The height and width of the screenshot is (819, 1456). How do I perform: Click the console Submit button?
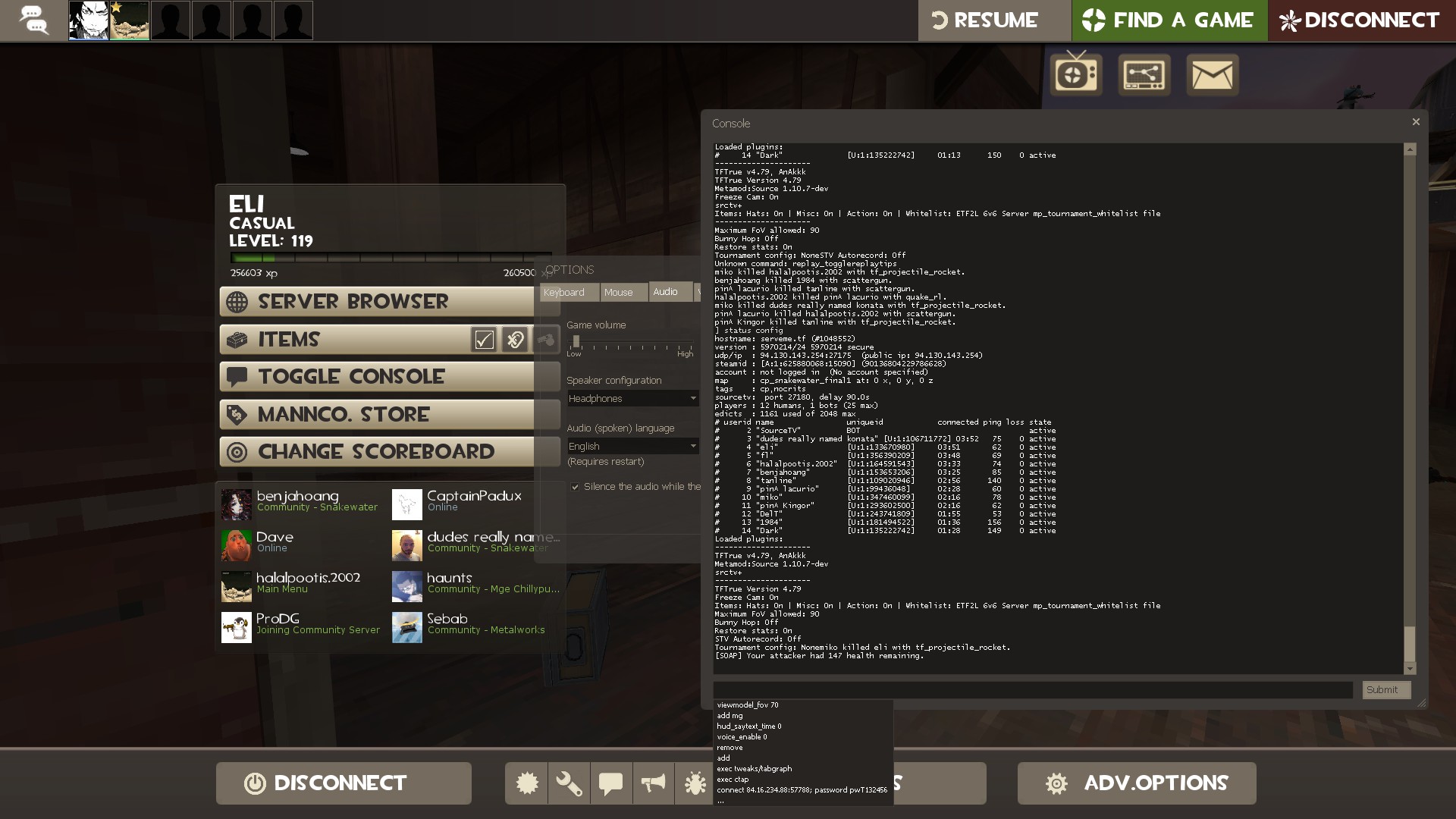tap(1386, 690)
